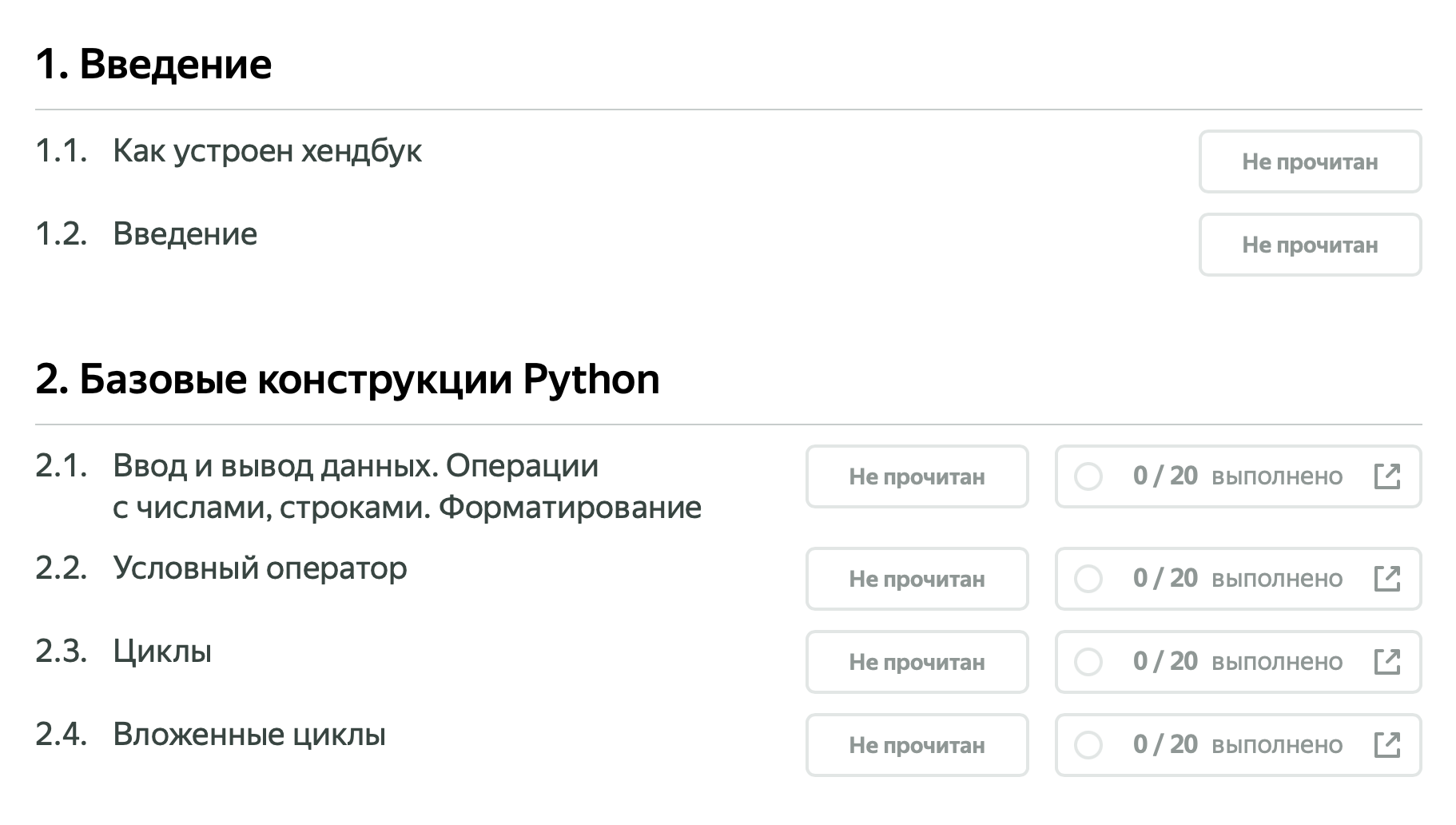The width and height of the screenshot is (1456, 825).
Task: Mark section 2.1 Не прочитан button
Action: 917,476
